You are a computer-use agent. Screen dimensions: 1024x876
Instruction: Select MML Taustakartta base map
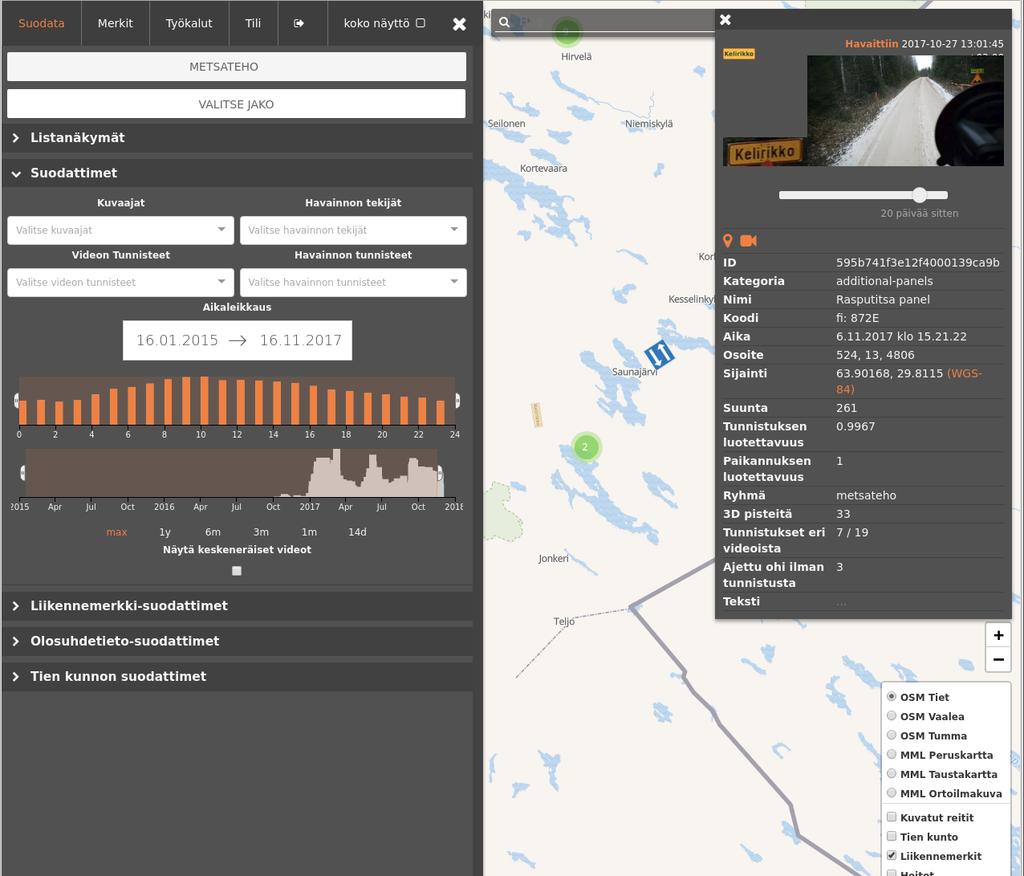click(x=891, y=773)
